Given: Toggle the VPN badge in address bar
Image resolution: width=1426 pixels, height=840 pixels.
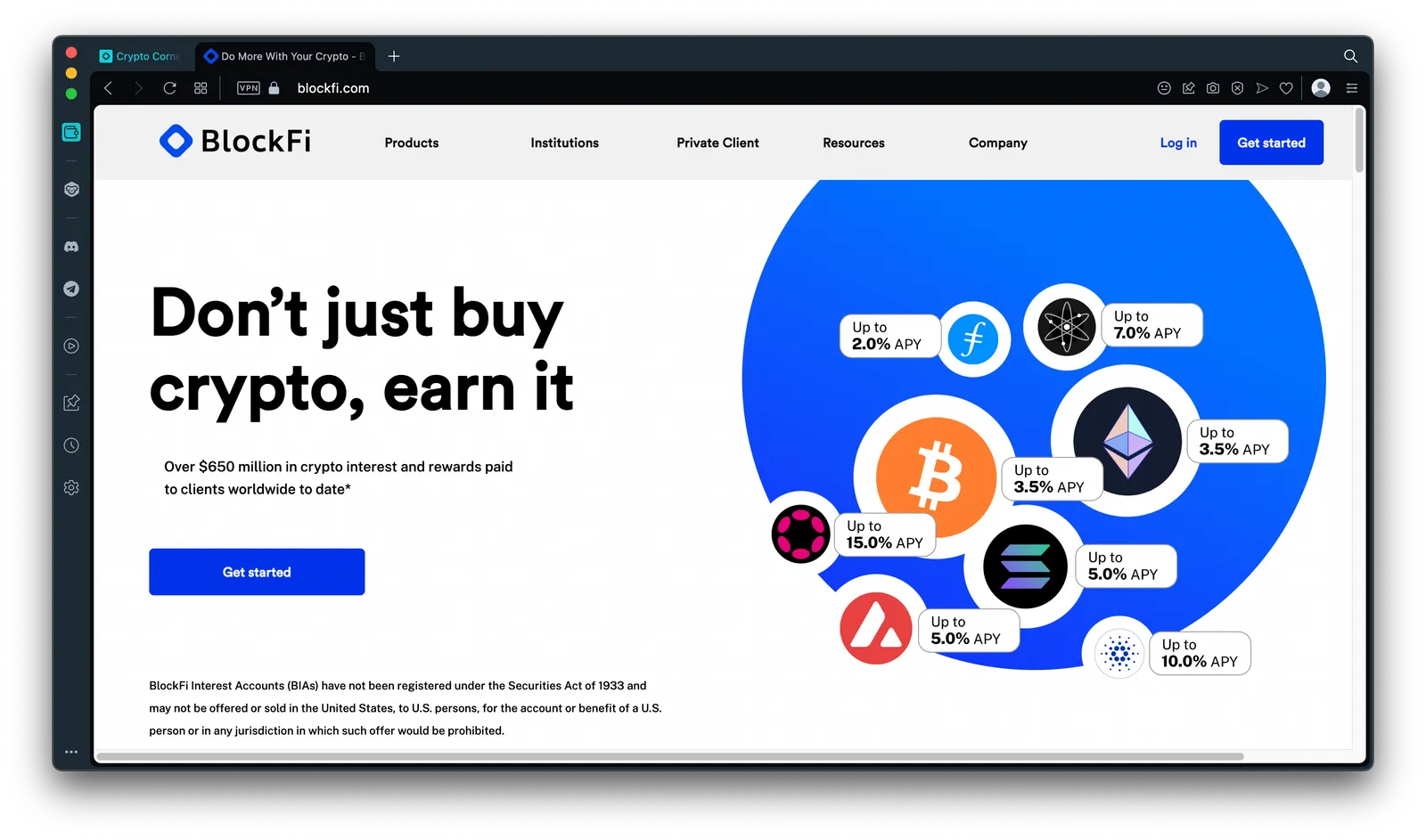Looking at the screenshot, I should pyautogui.click(x=249, y=88).
